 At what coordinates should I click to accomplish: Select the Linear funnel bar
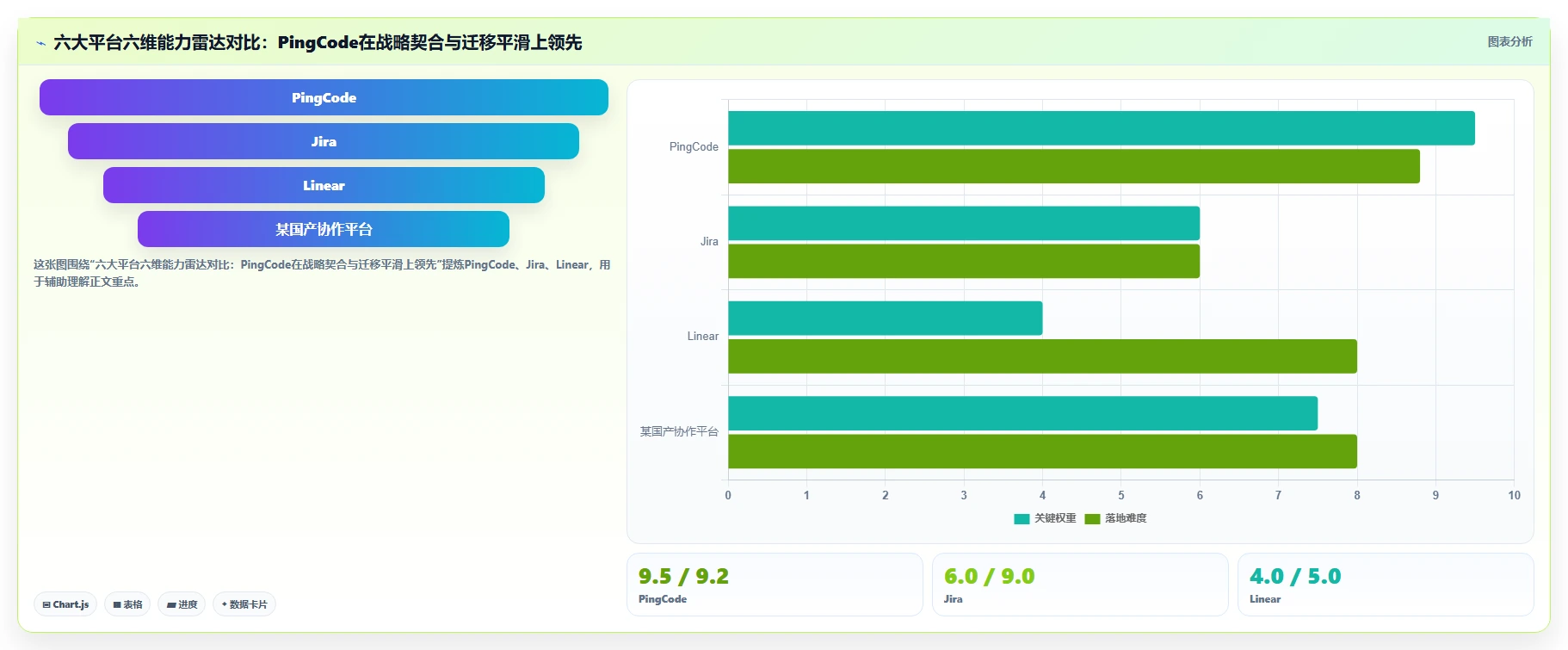(324, 185)
